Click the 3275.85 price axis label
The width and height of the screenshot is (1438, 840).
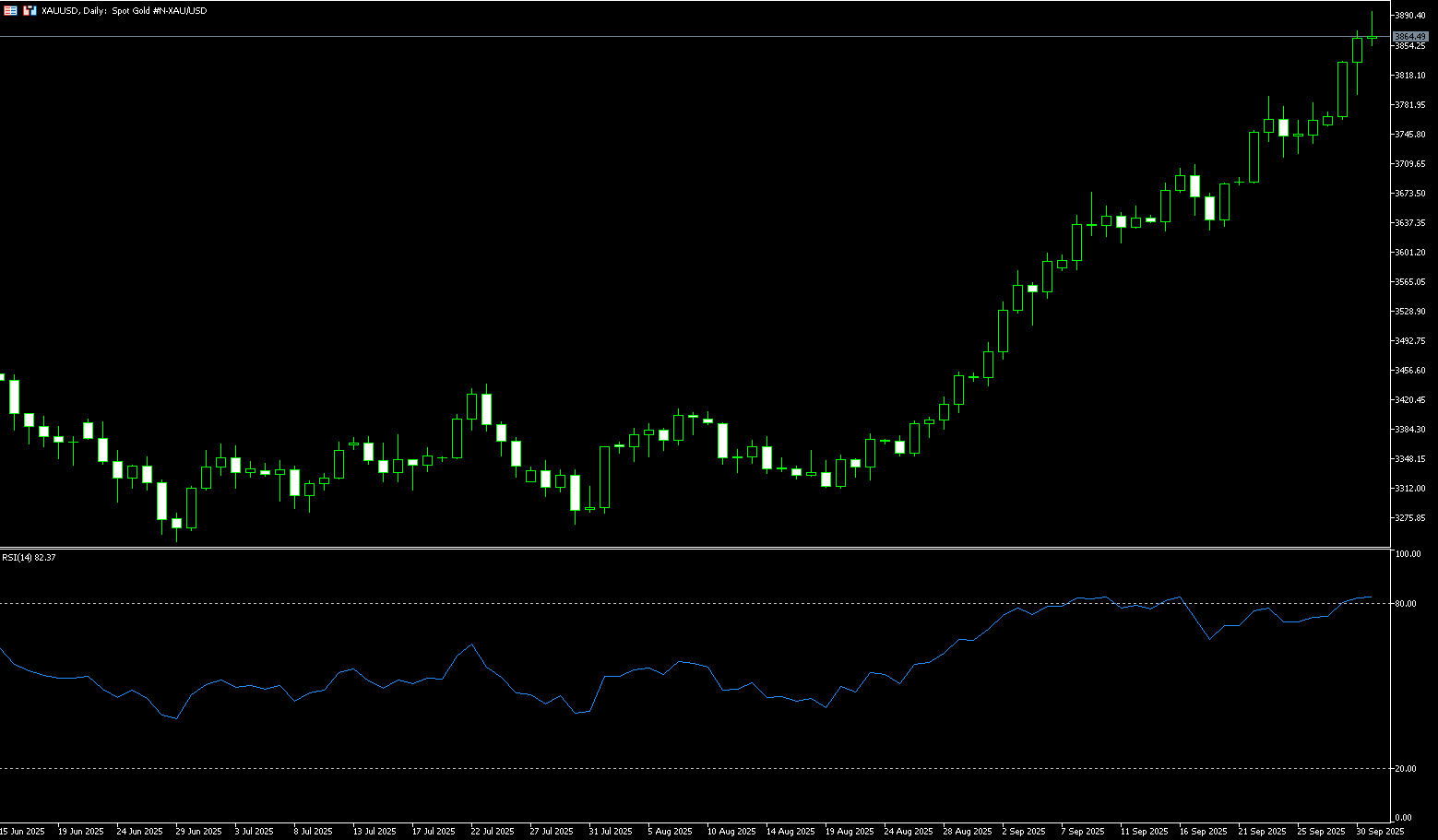click(x=1410, y=517)
